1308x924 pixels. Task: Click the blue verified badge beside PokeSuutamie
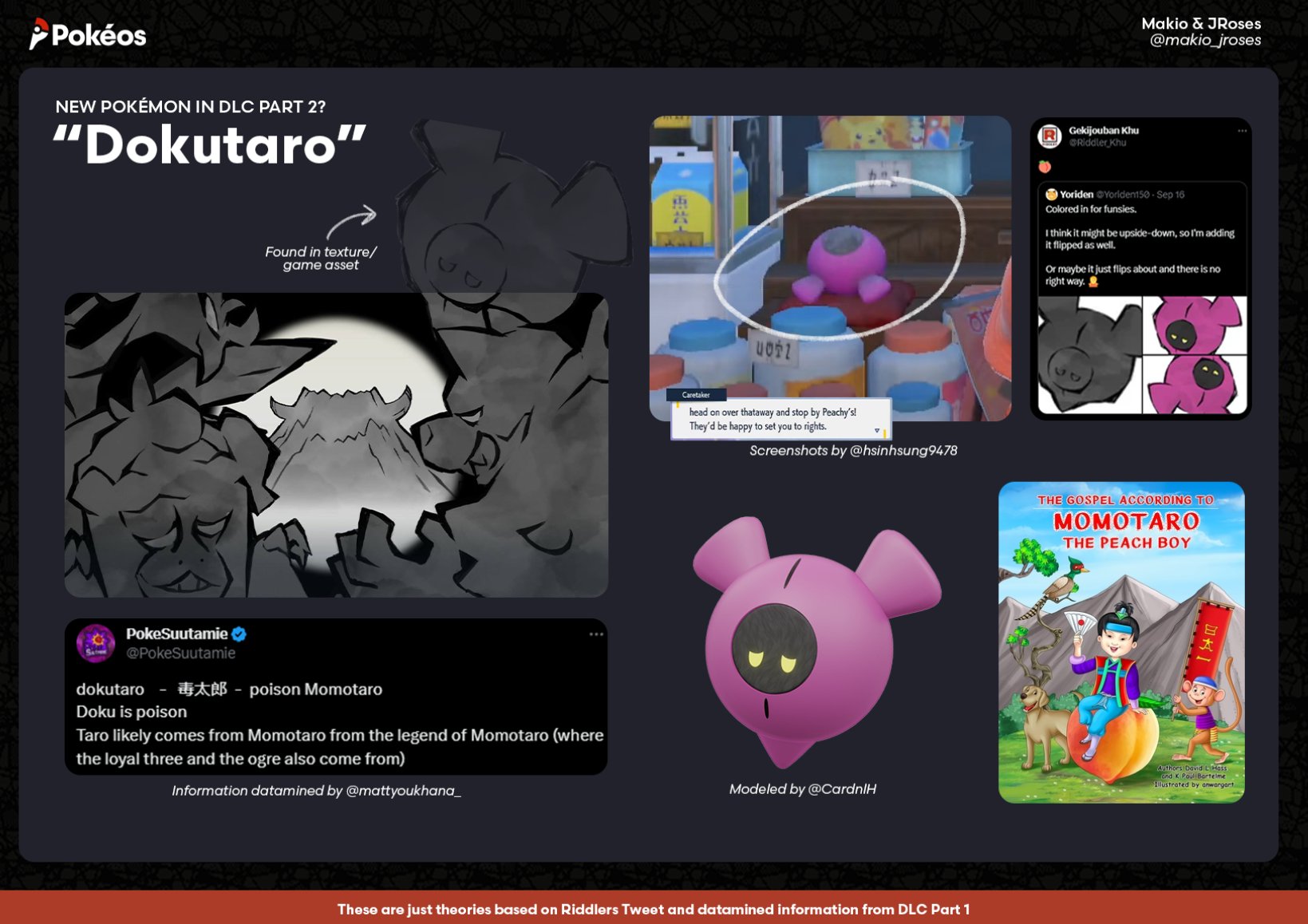coord(239,634)
